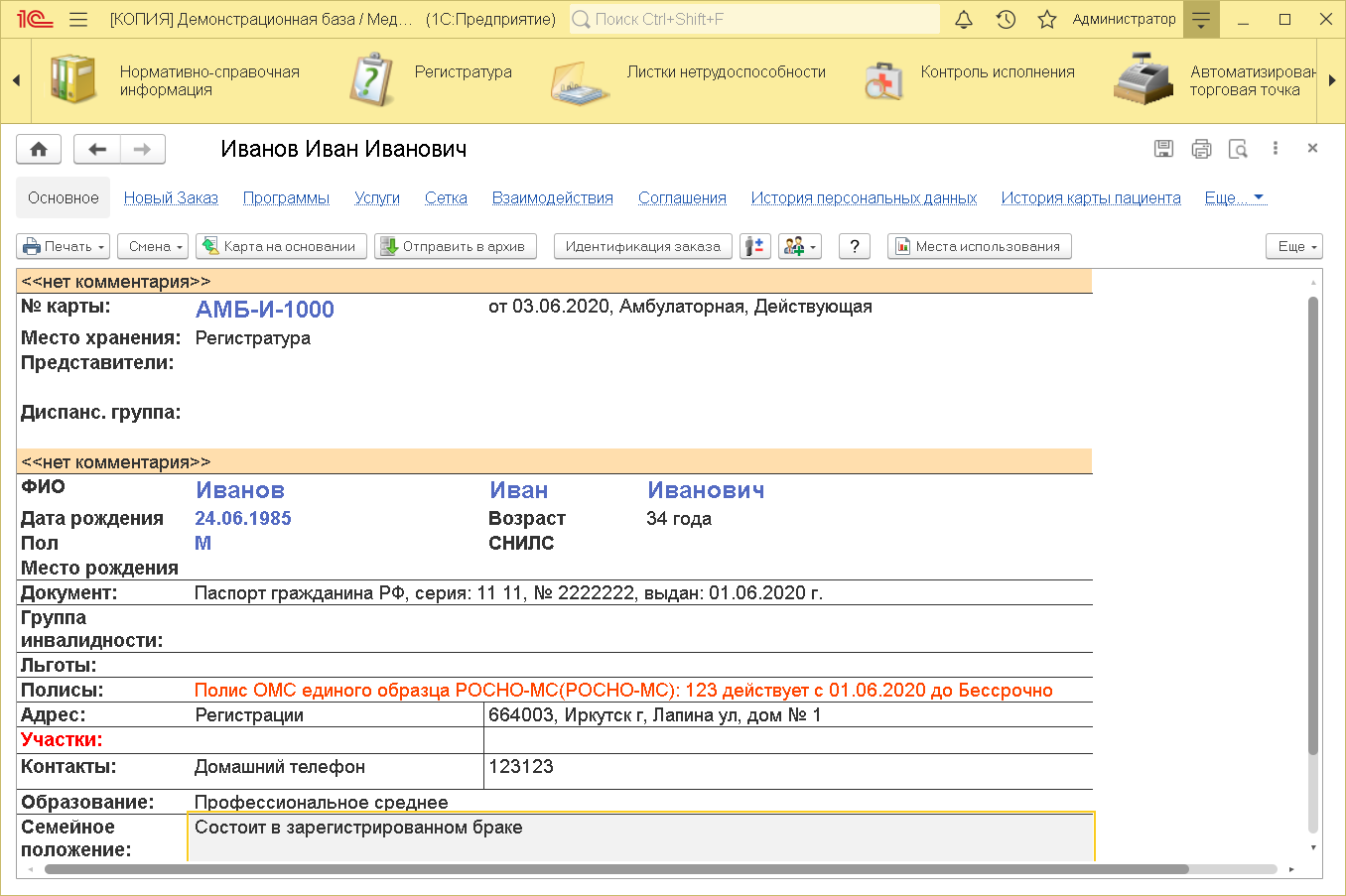Open the Взаимодействия tab
Image resolution: width=1346 pixels, height=896 pixels.
[553, 197]
